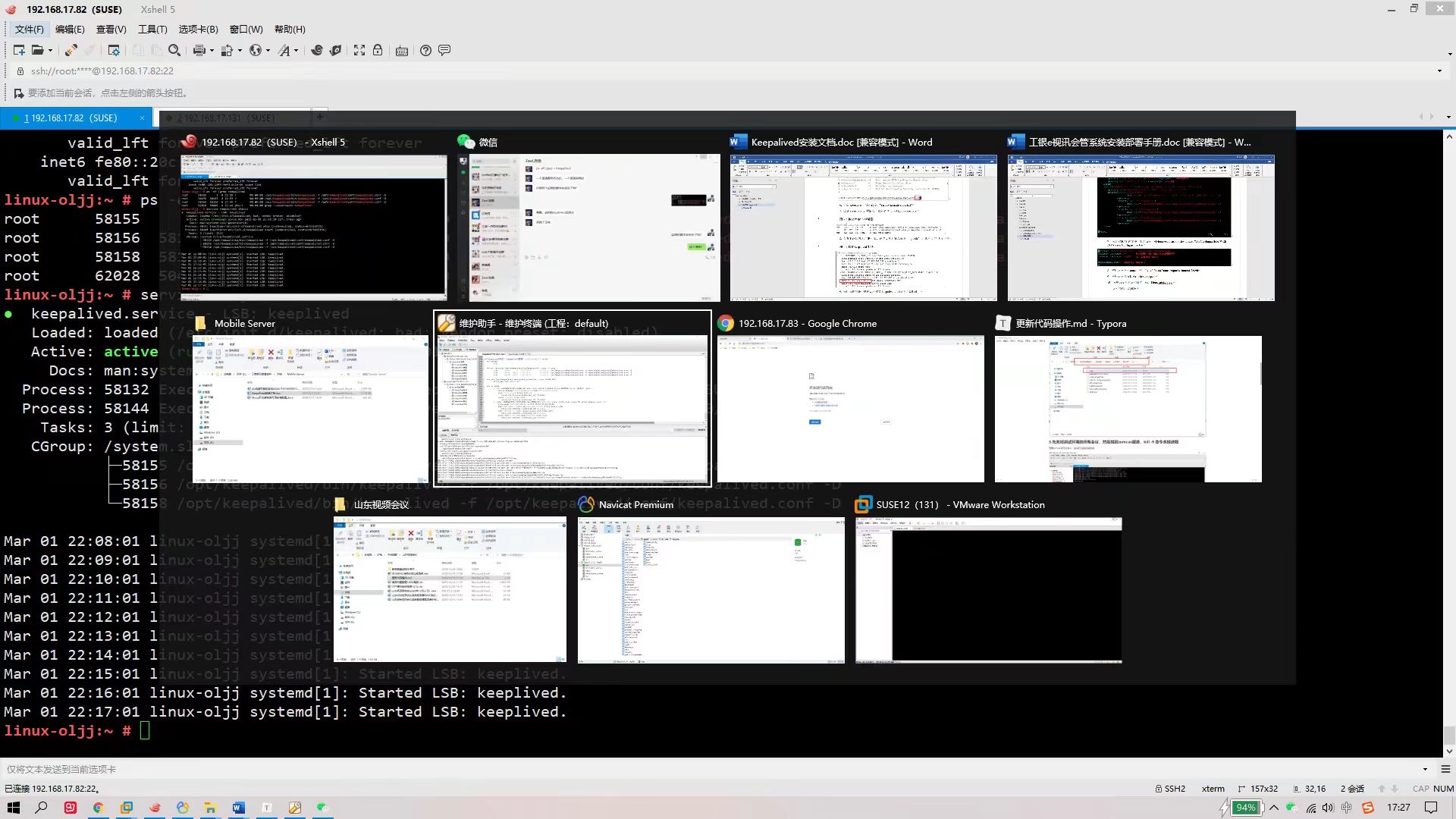Open the 编辑(E) menu

[x=70, y=29]
